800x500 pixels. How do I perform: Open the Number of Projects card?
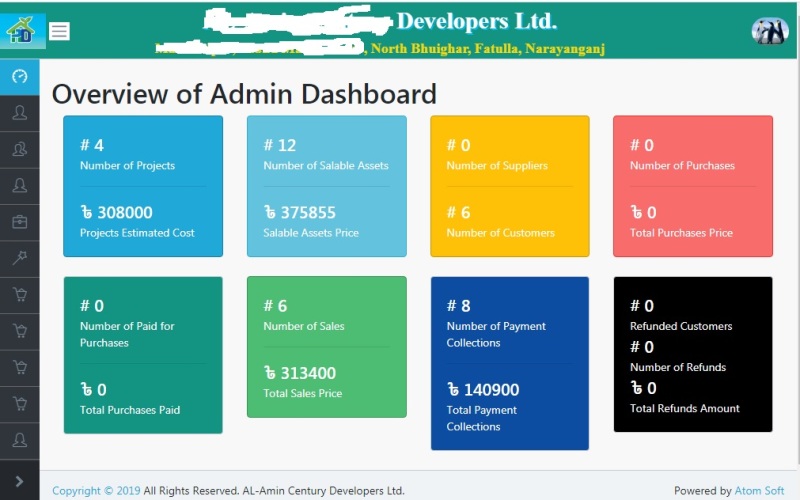[143, 186]
